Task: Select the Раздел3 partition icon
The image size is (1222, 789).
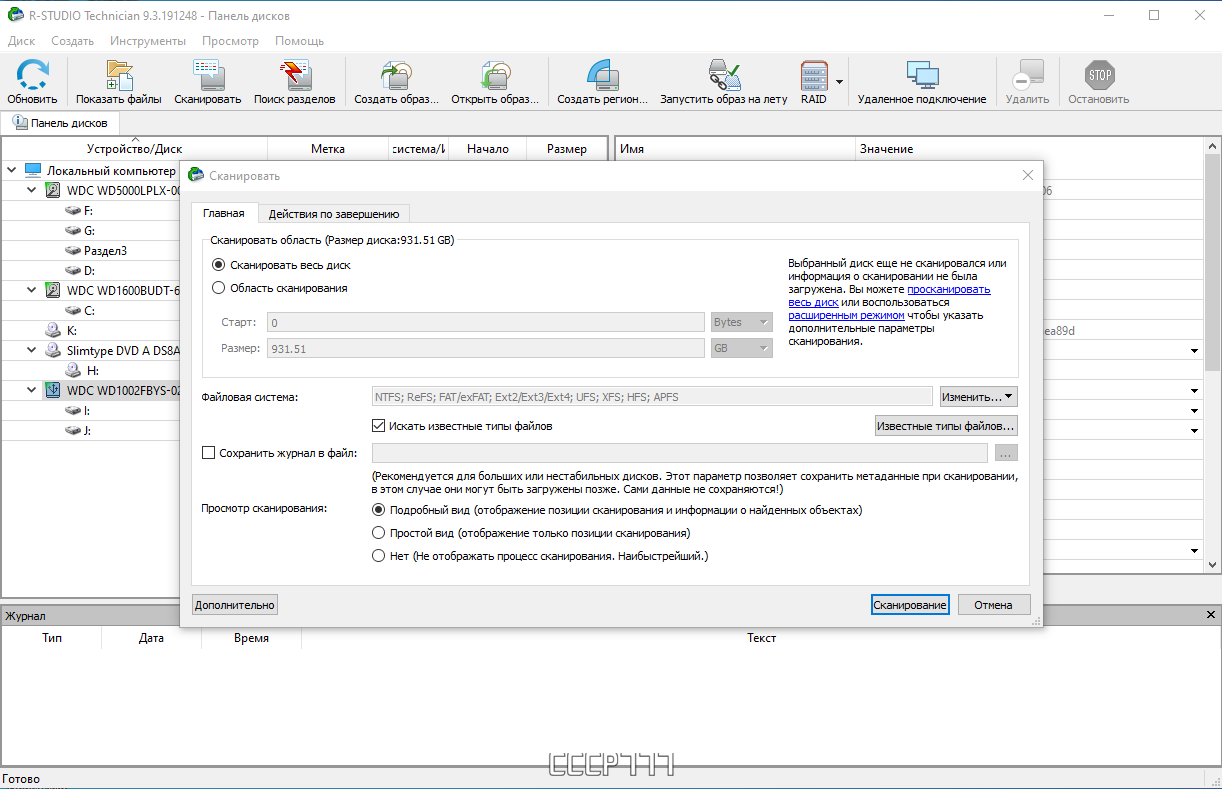Action: click(73, 250)
